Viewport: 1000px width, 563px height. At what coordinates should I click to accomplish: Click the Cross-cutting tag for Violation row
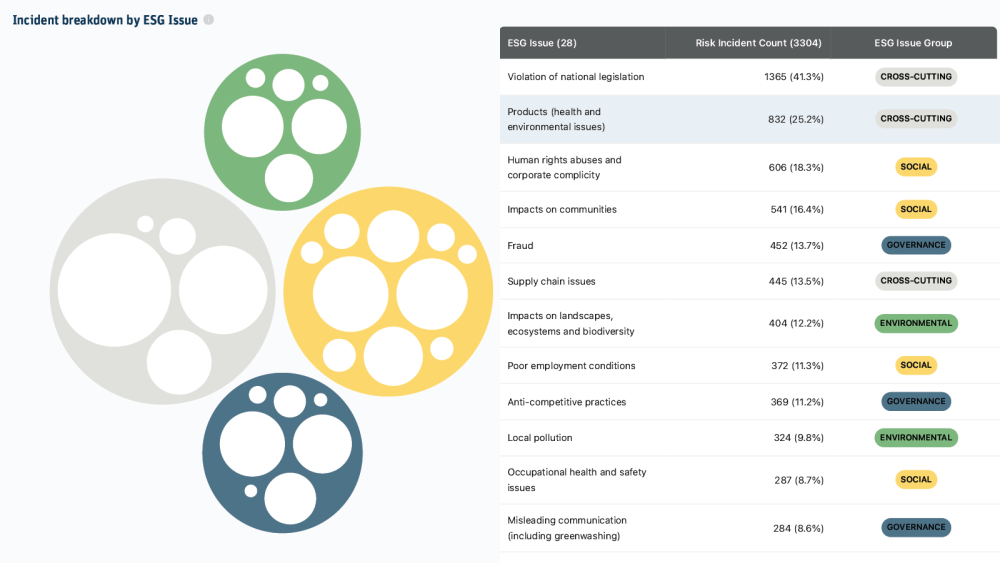[916, 77]
